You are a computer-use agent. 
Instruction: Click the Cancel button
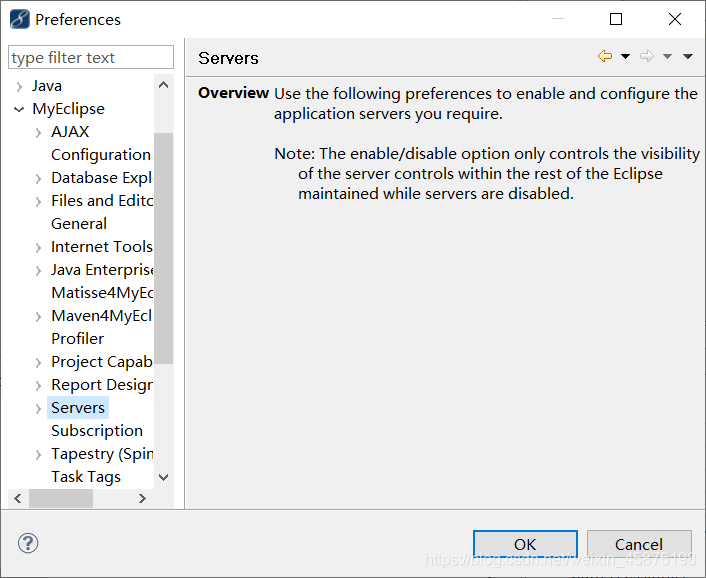pyautogui.click(x=639, y=544)
